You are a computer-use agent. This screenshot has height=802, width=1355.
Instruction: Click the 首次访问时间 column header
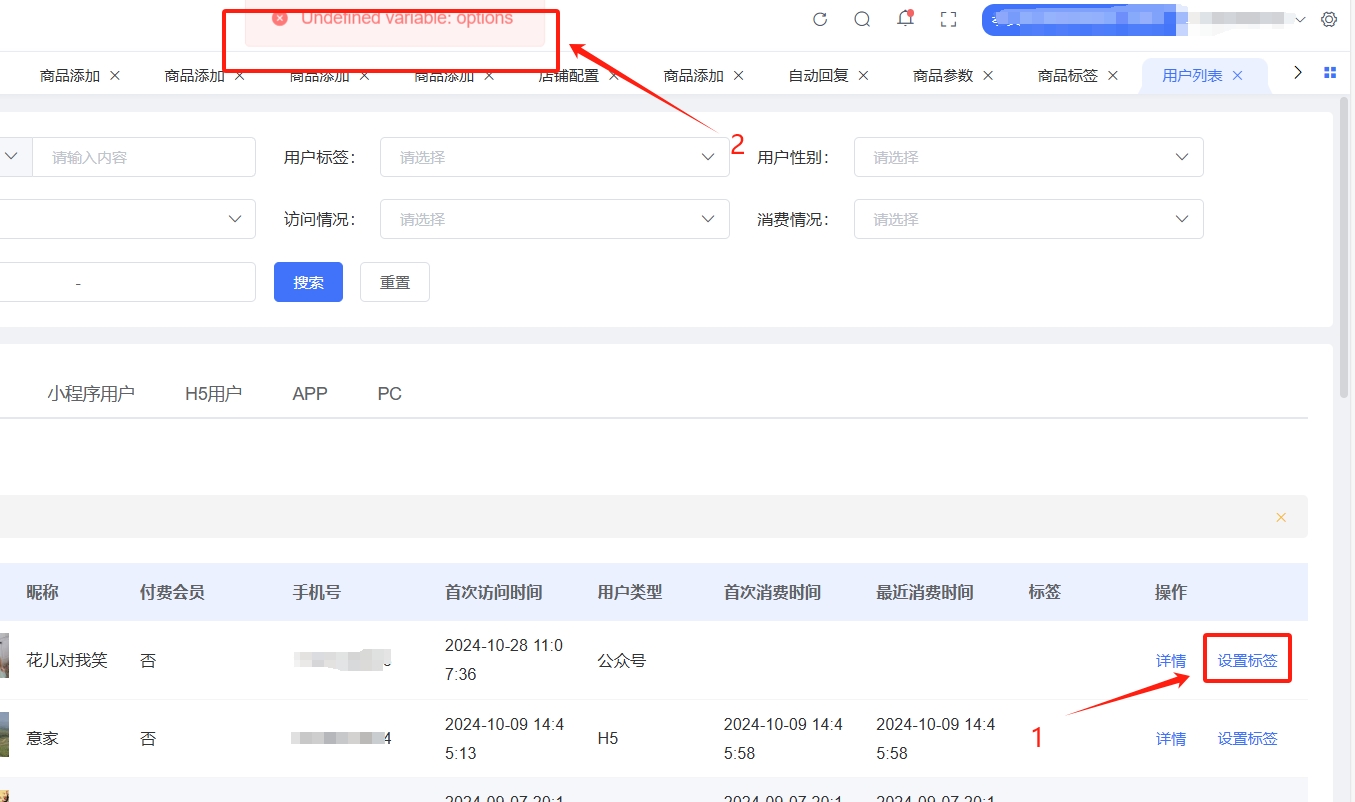(494, 592)
